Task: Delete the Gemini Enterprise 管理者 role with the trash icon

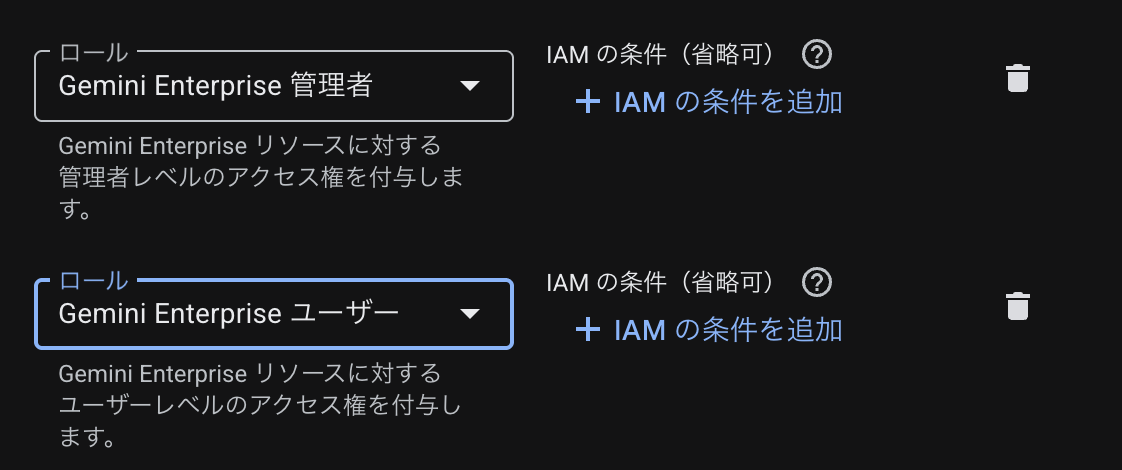Action: pyautogui.click(x=1018, y=78)
